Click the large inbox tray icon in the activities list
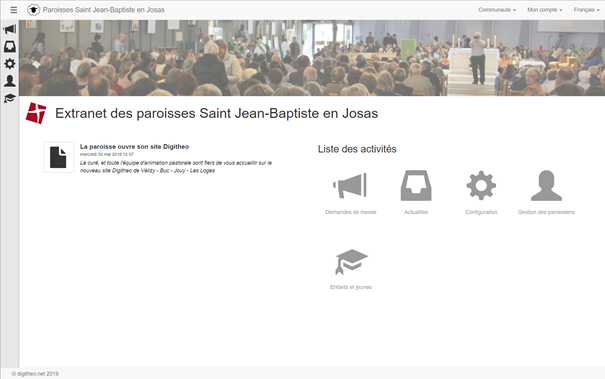The image size is (605, 379). [x=416, y=186]
